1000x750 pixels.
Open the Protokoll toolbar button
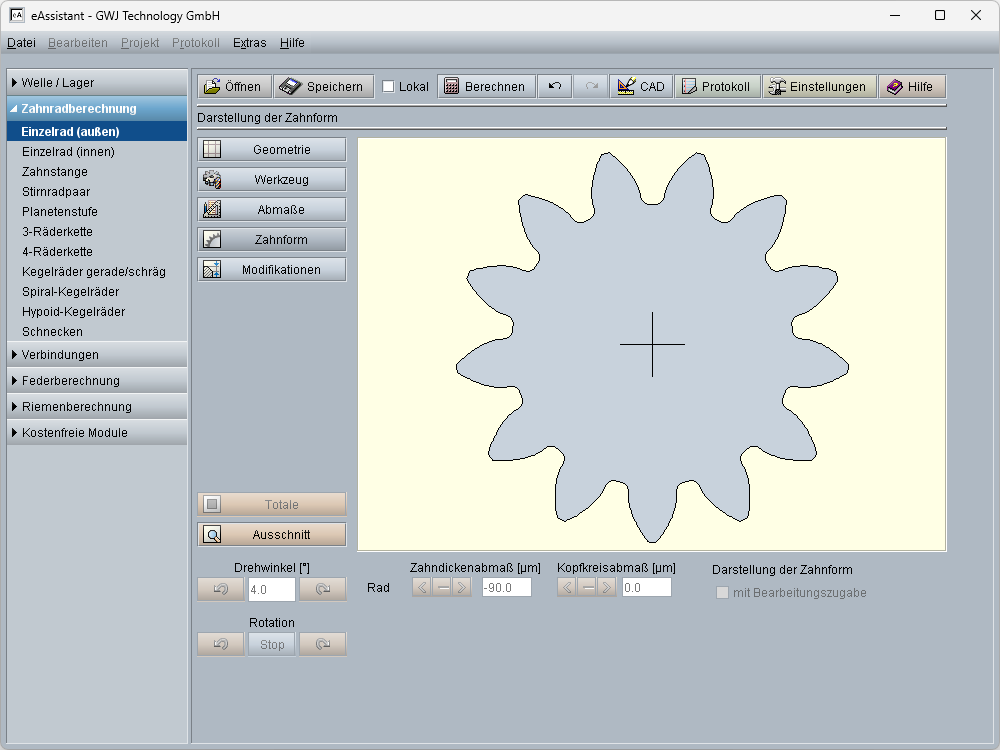tap(716, 87)
